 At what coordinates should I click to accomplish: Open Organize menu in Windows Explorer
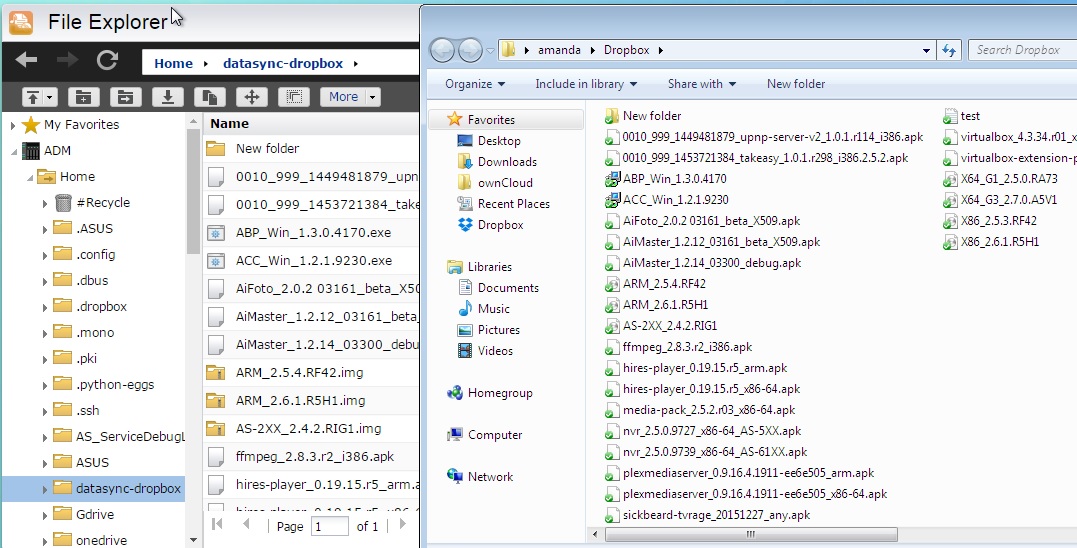coord(475,84)
